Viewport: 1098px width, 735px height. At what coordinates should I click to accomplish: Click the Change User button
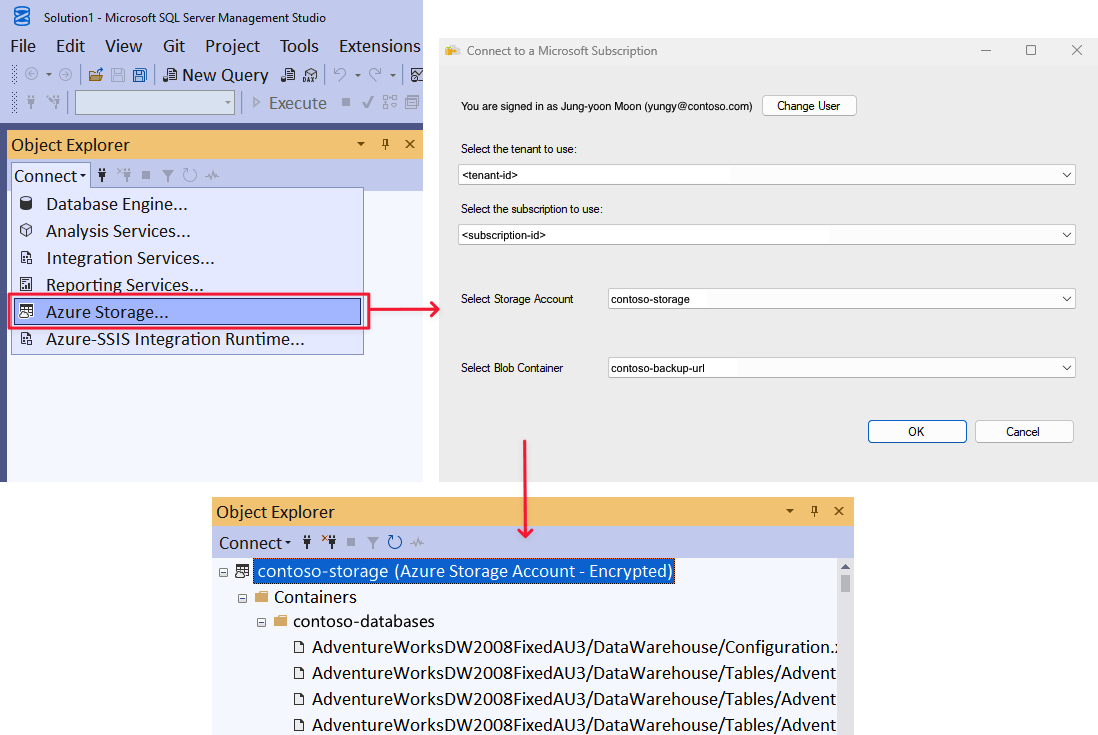[x=809, y=105]
